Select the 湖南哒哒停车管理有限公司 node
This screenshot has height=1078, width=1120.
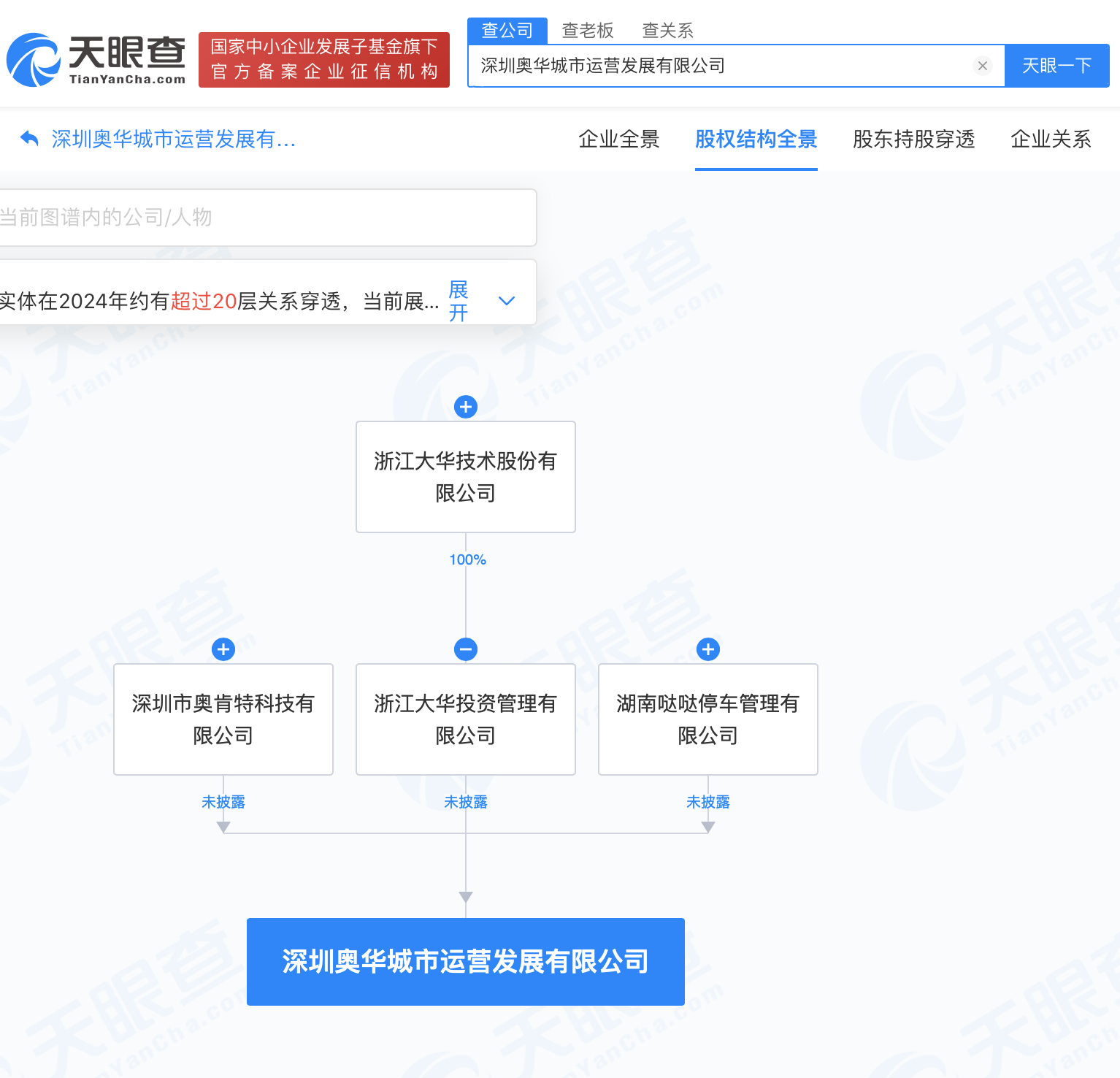point(708,719)
